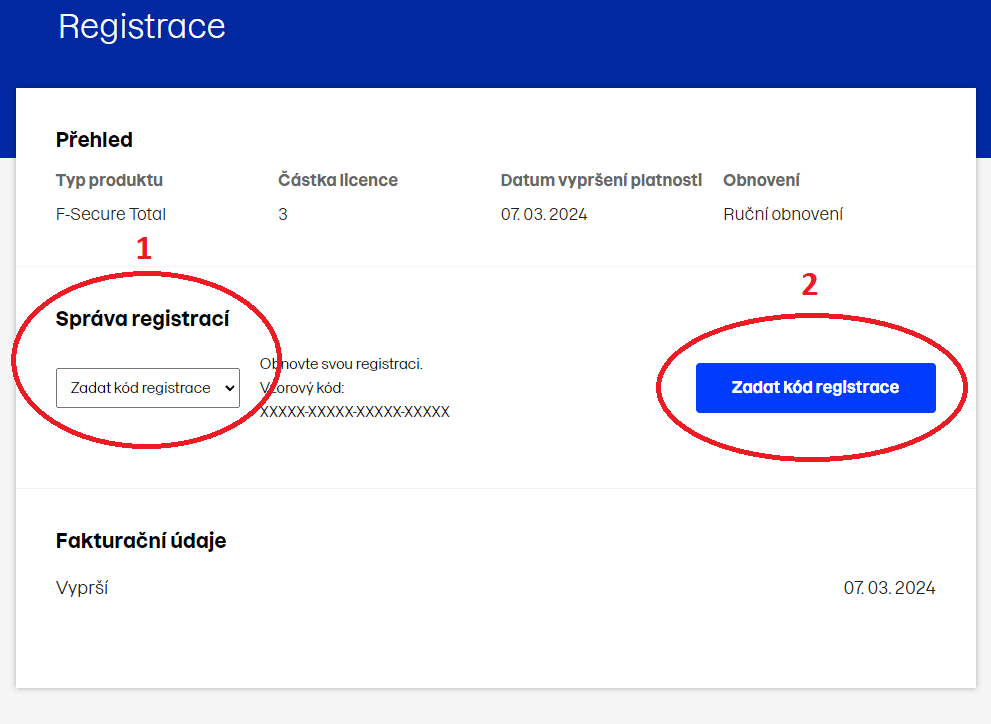Click the expiry date in the Přehled section

544,214
